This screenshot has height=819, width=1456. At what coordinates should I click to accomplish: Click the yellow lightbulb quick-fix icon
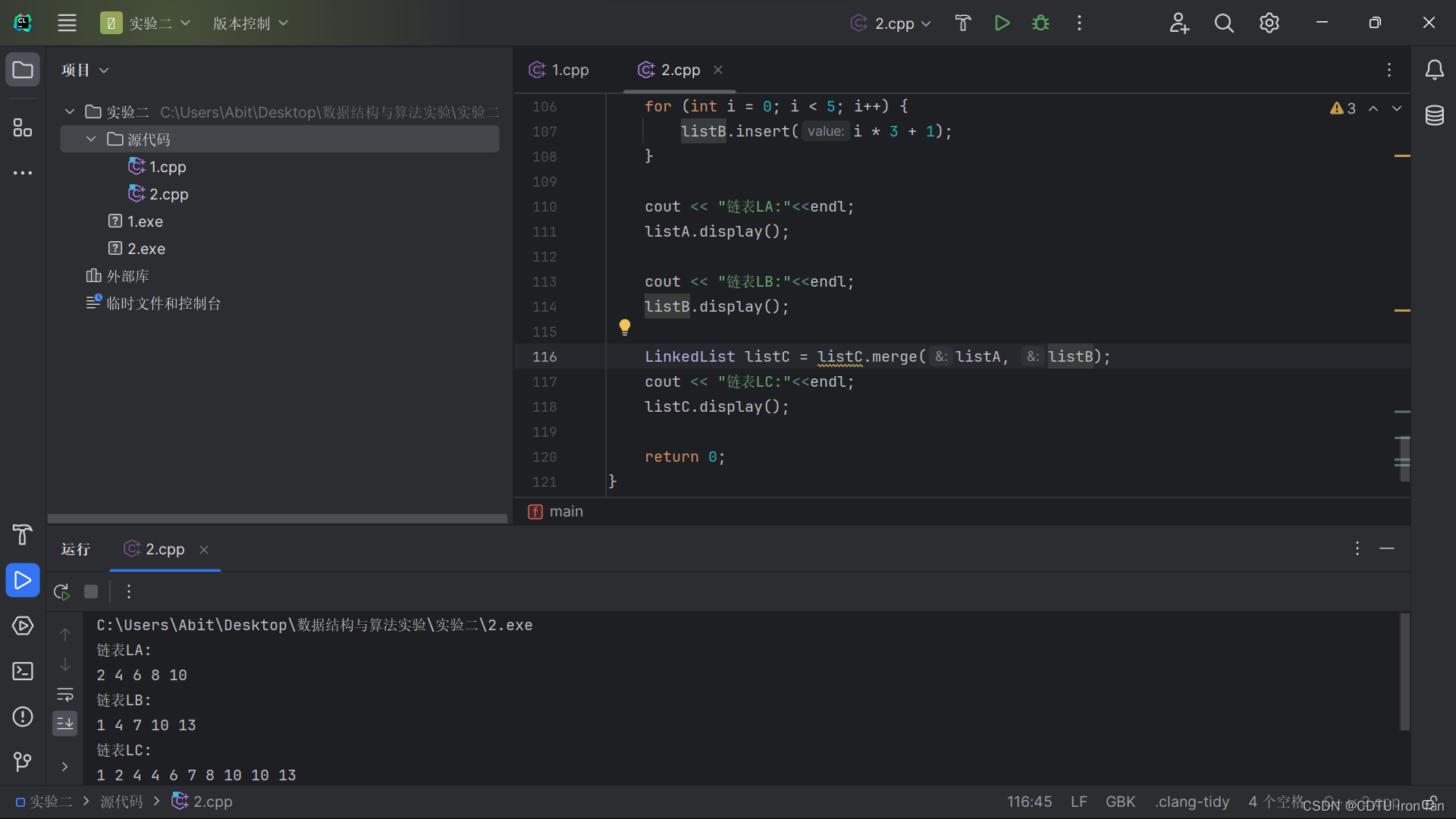(624, 327)
